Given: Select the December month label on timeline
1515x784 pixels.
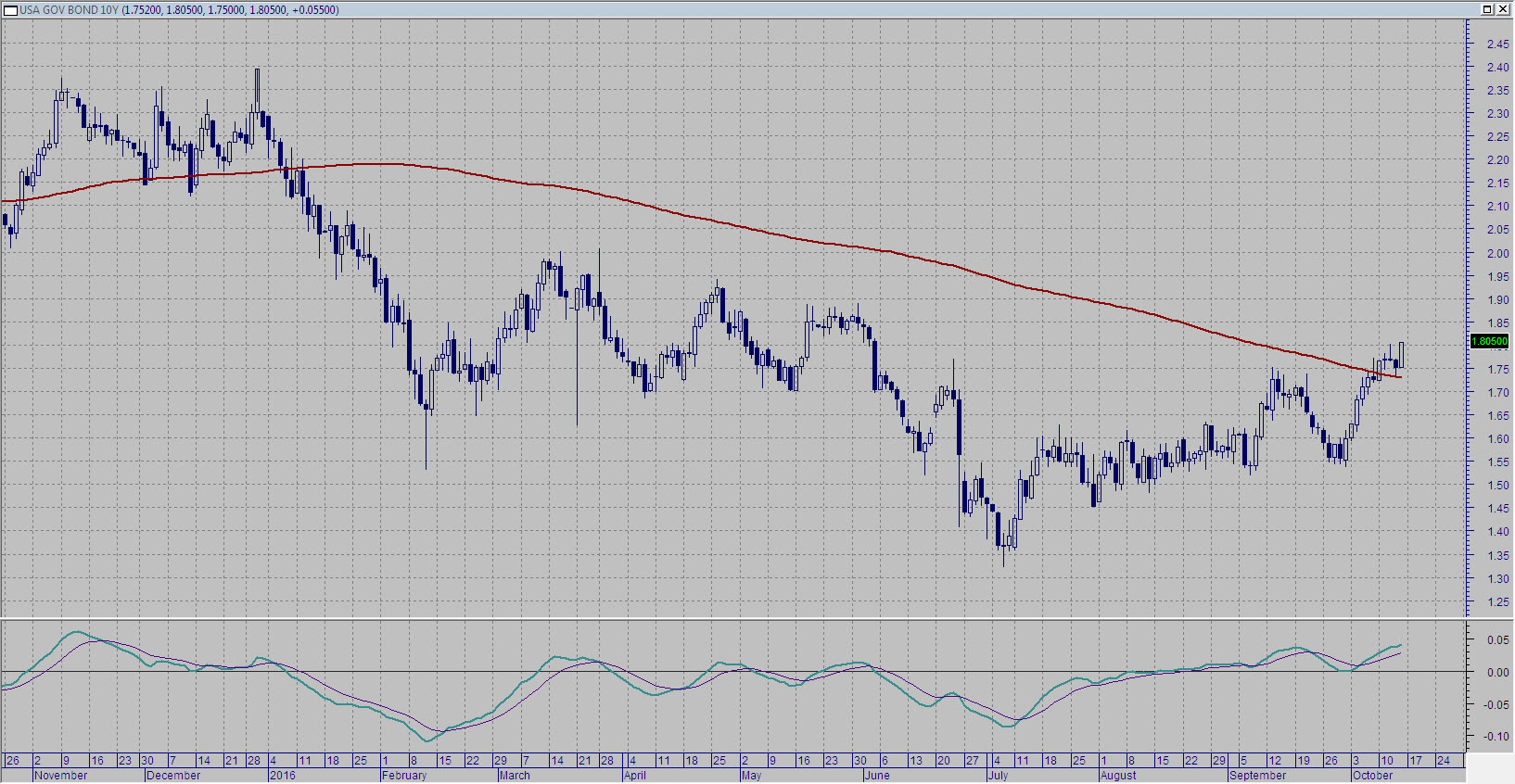Looking at the screenshot, I should coord(173,776).
